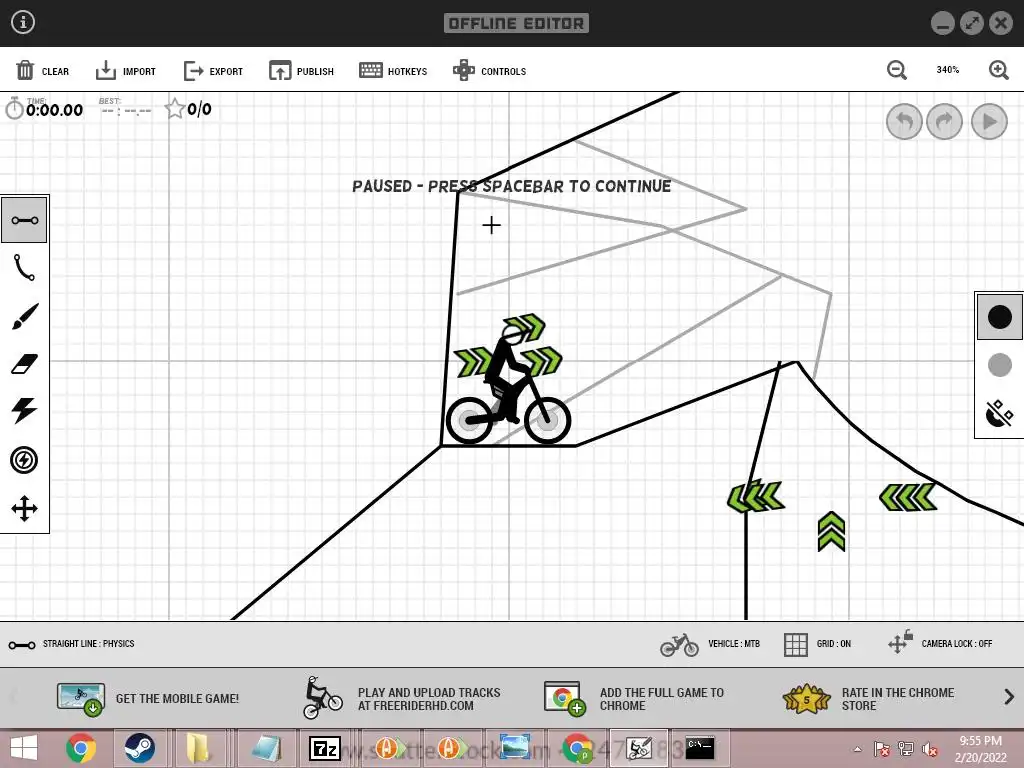The image size is (1024, 768).
Task: Select the straight line tool
Action: [24, 220]
